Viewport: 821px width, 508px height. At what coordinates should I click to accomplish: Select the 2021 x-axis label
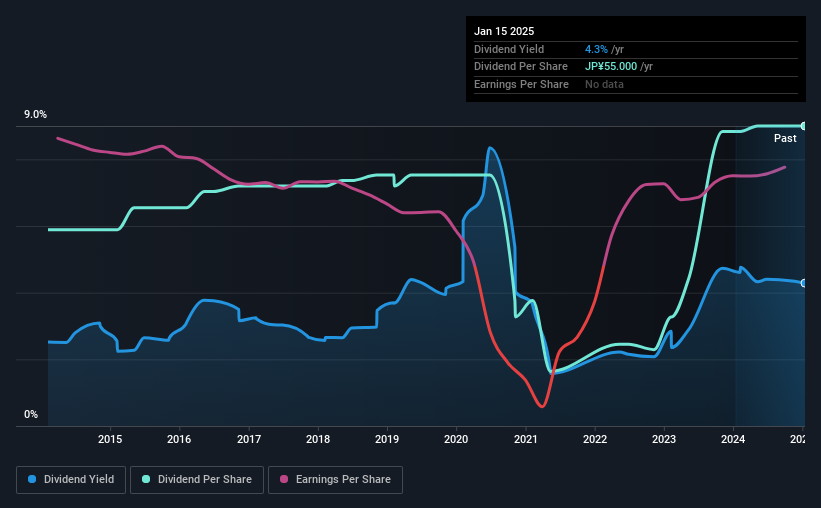[x=526, y=439]
